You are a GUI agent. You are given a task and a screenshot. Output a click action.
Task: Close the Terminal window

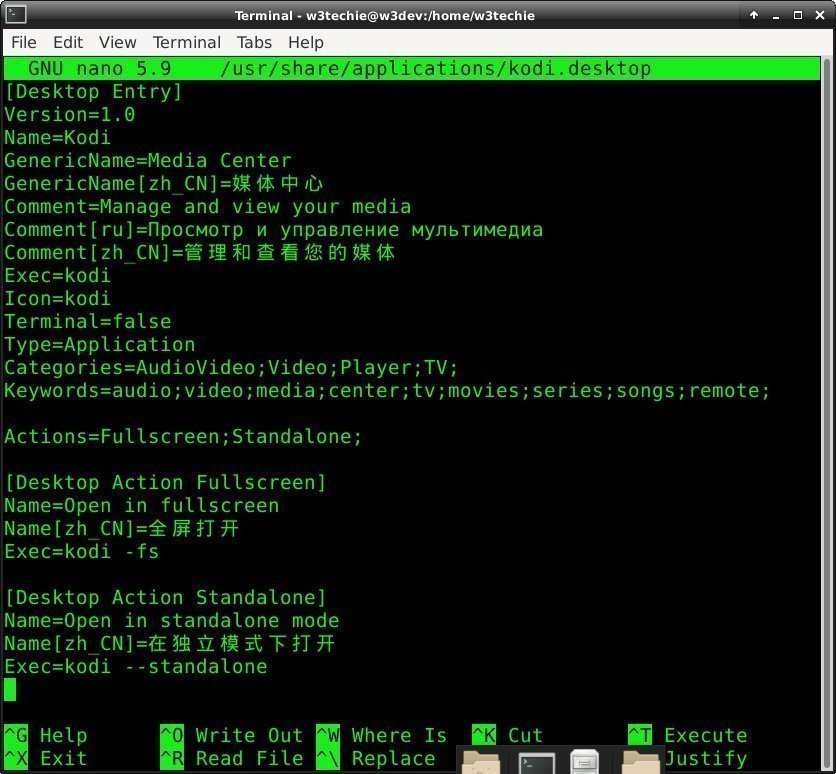[x=820, y=15]
